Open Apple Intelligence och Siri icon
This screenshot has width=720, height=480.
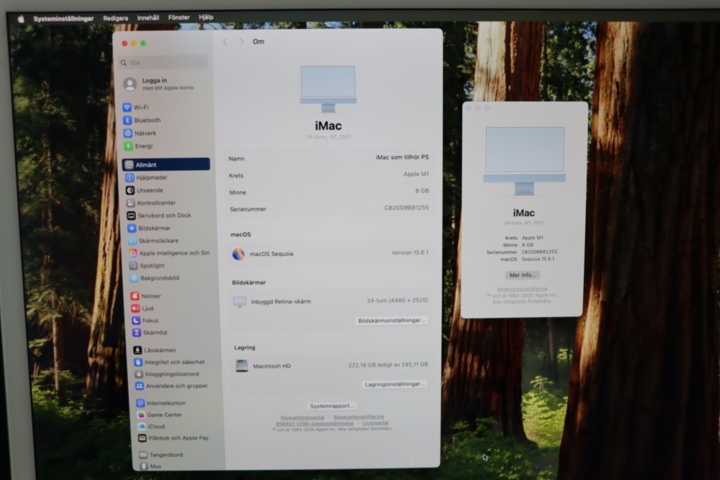(x=133, y=253)
